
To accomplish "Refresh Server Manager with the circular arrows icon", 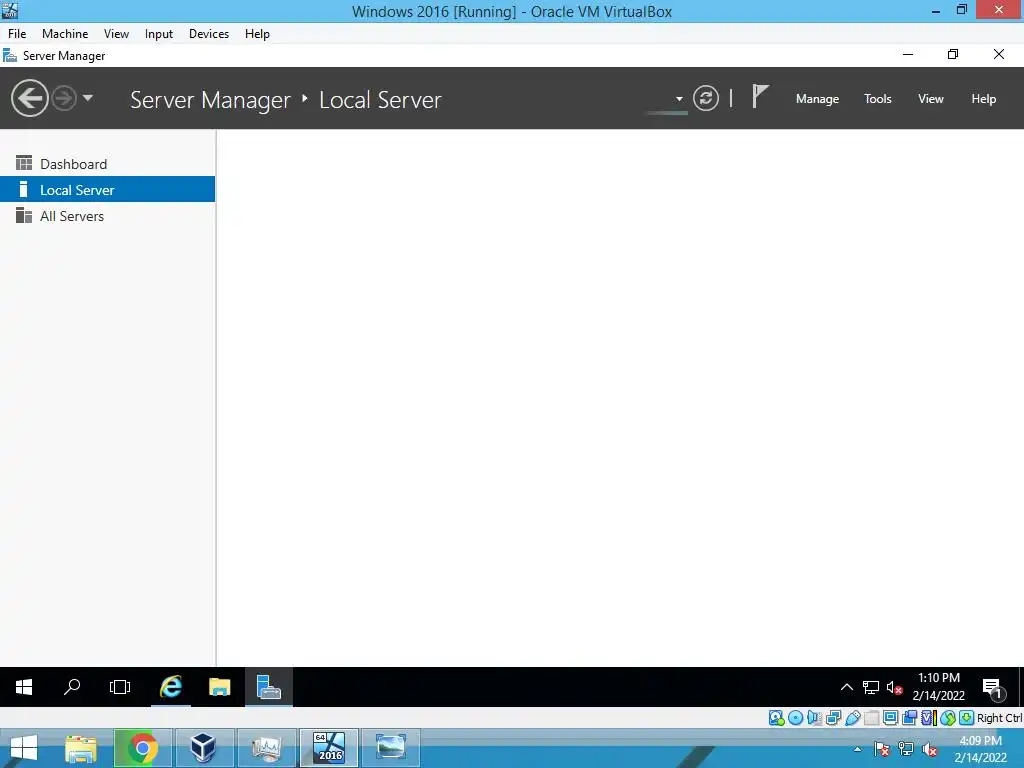I will 705,99.
